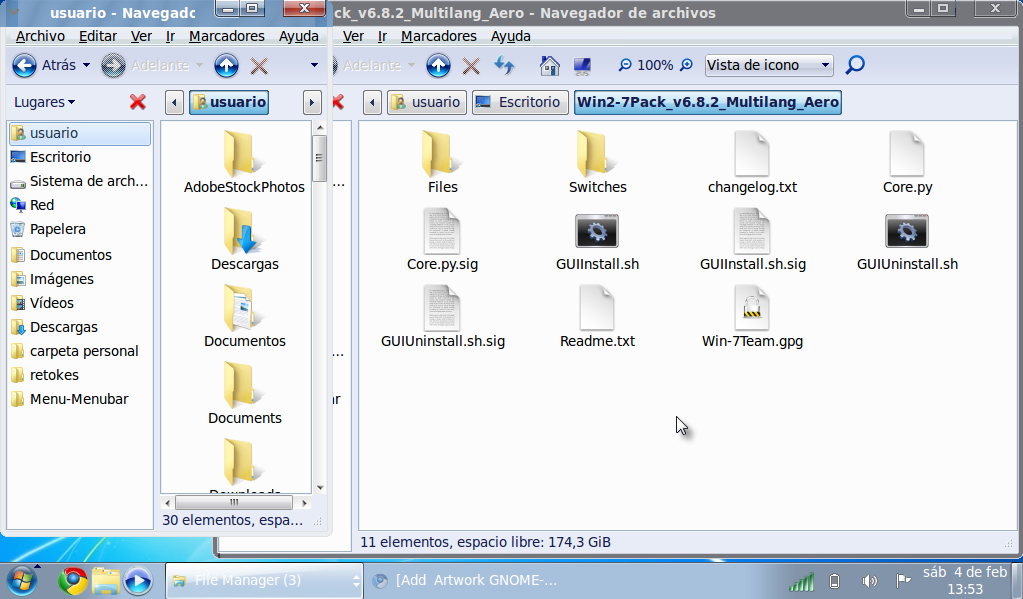The height and width of the screenshot is (599, 1023).
Task: Open Editar menu in usuario window
Action: pyautogui.click(x=98, y=37)
